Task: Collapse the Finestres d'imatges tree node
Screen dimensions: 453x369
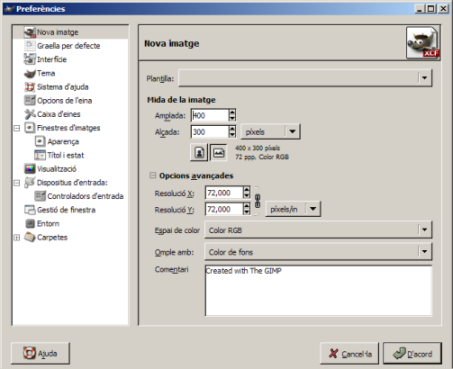Action: click(x=17, y=128)
